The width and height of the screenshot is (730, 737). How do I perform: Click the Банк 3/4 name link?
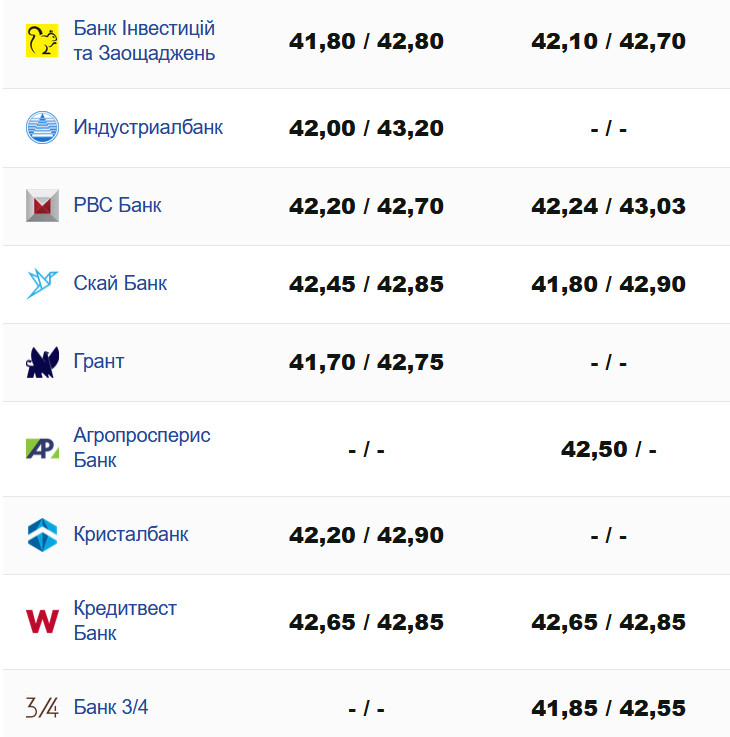click(x=111, y=708)
